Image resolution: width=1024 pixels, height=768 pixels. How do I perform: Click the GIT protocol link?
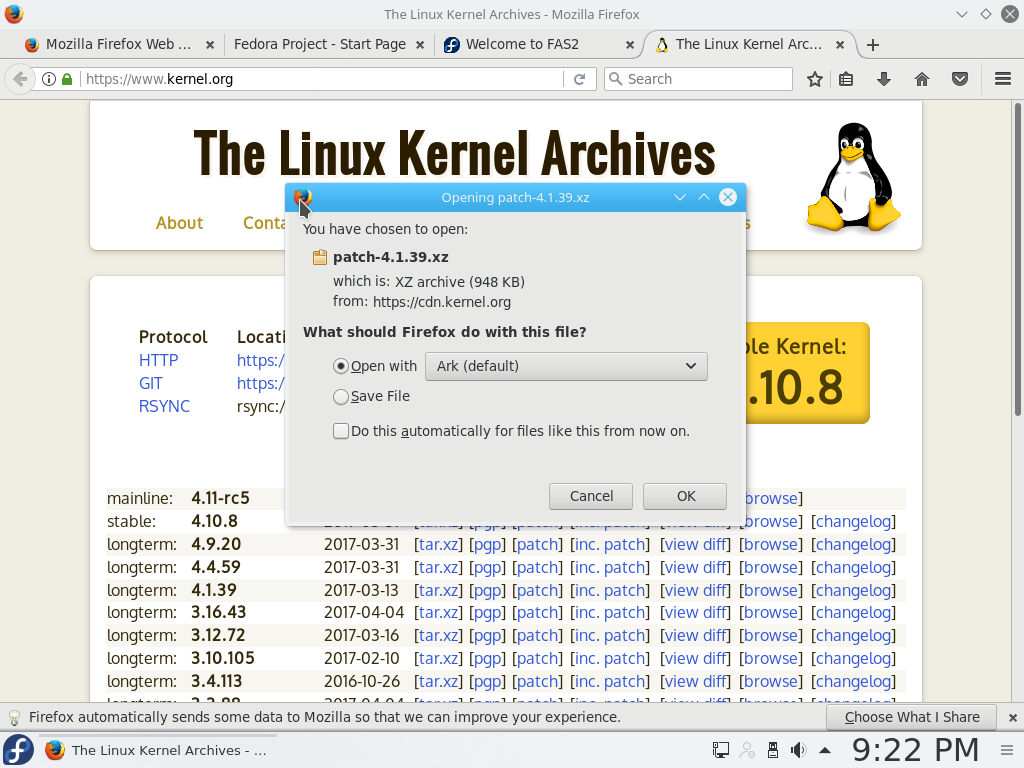150,383
